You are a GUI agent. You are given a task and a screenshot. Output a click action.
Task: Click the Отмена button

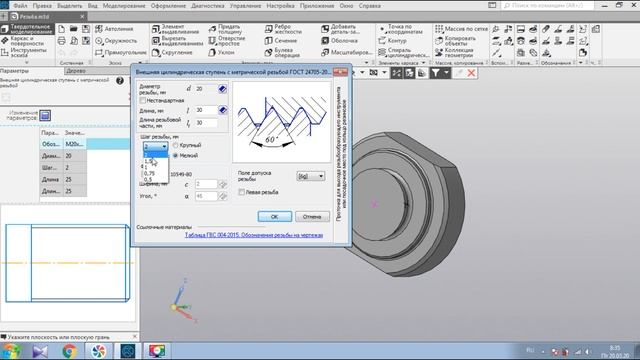tap(312, 217)
